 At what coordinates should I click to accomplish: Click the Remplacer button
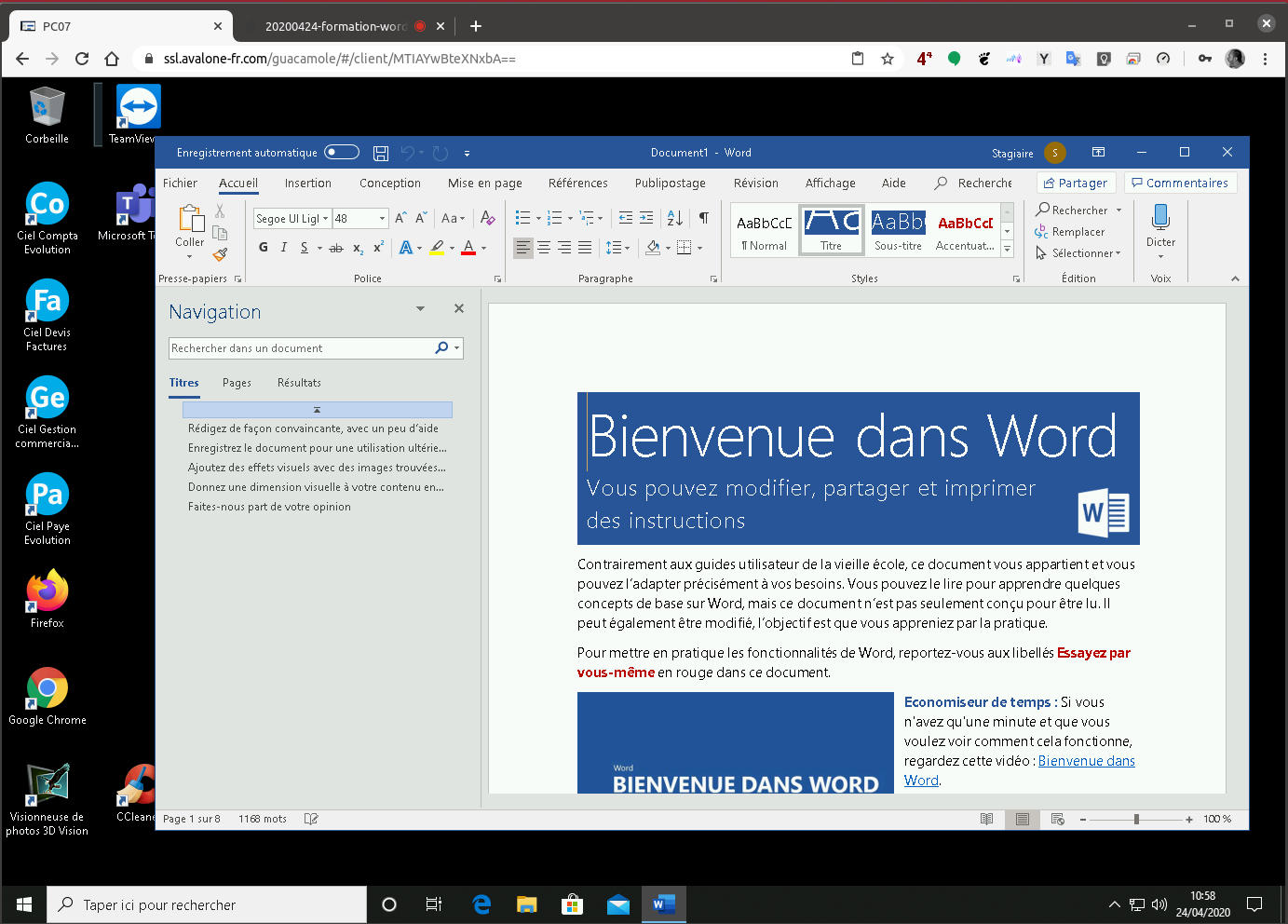tap(1070, 232)
